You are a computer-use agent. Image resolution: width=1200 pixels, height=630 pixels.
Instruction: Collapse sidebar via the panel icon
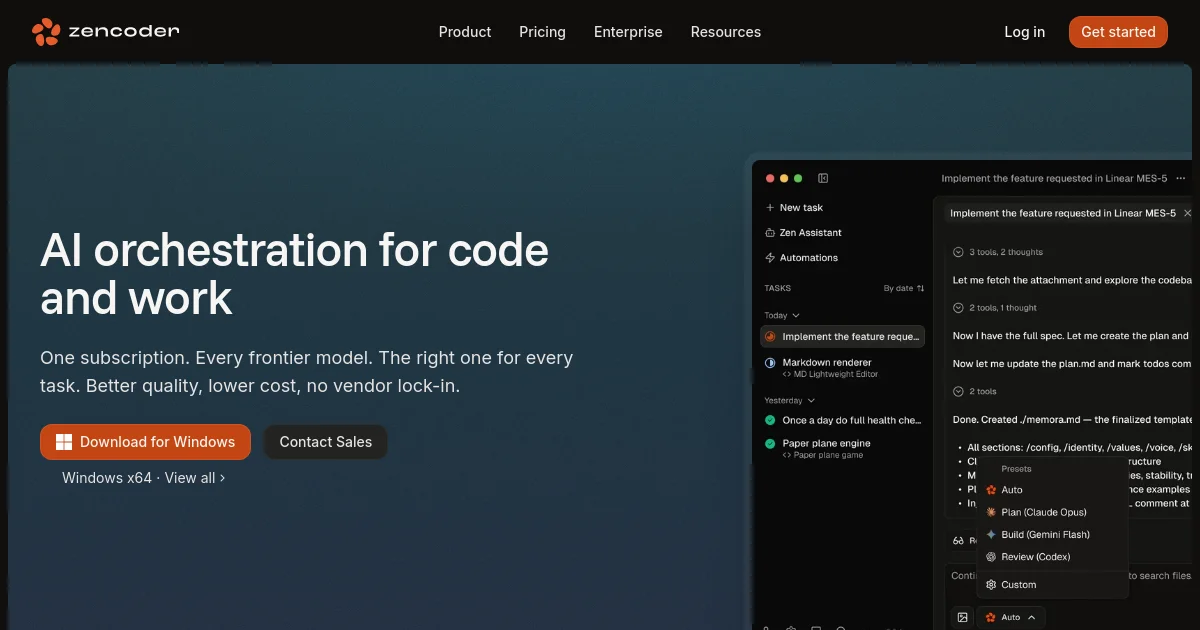coord(823,178)
